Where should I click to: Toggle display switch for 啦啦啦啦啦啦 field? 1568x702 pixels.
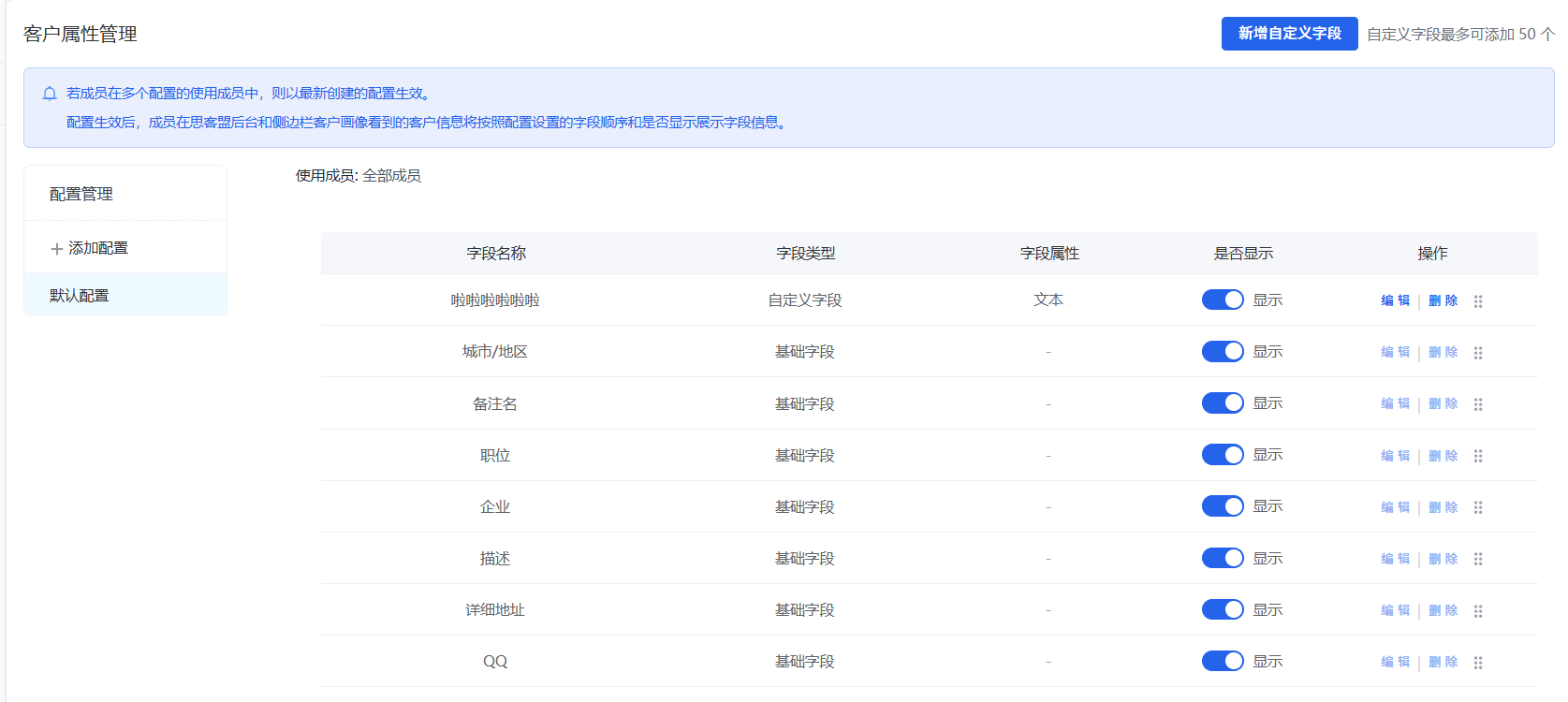1223,300
